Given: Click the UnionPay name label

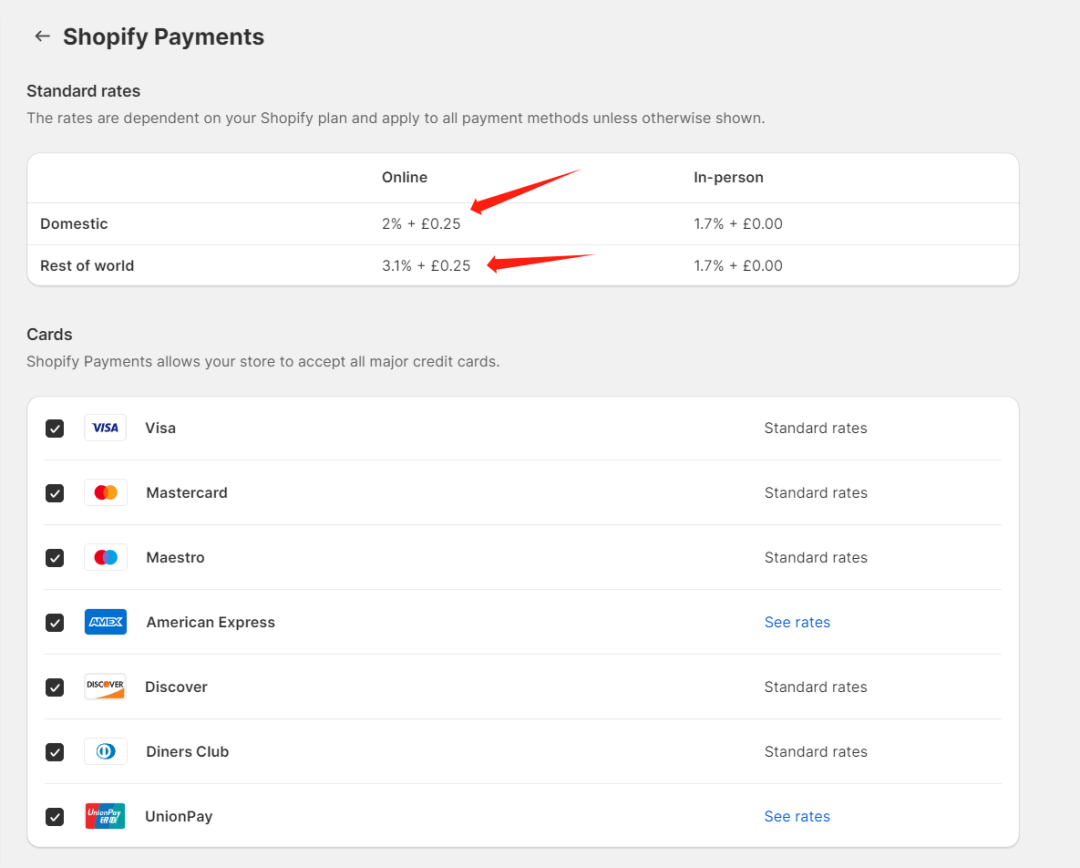Looking at the screenshot, I should pyautogui.click(x=178, y=816).
